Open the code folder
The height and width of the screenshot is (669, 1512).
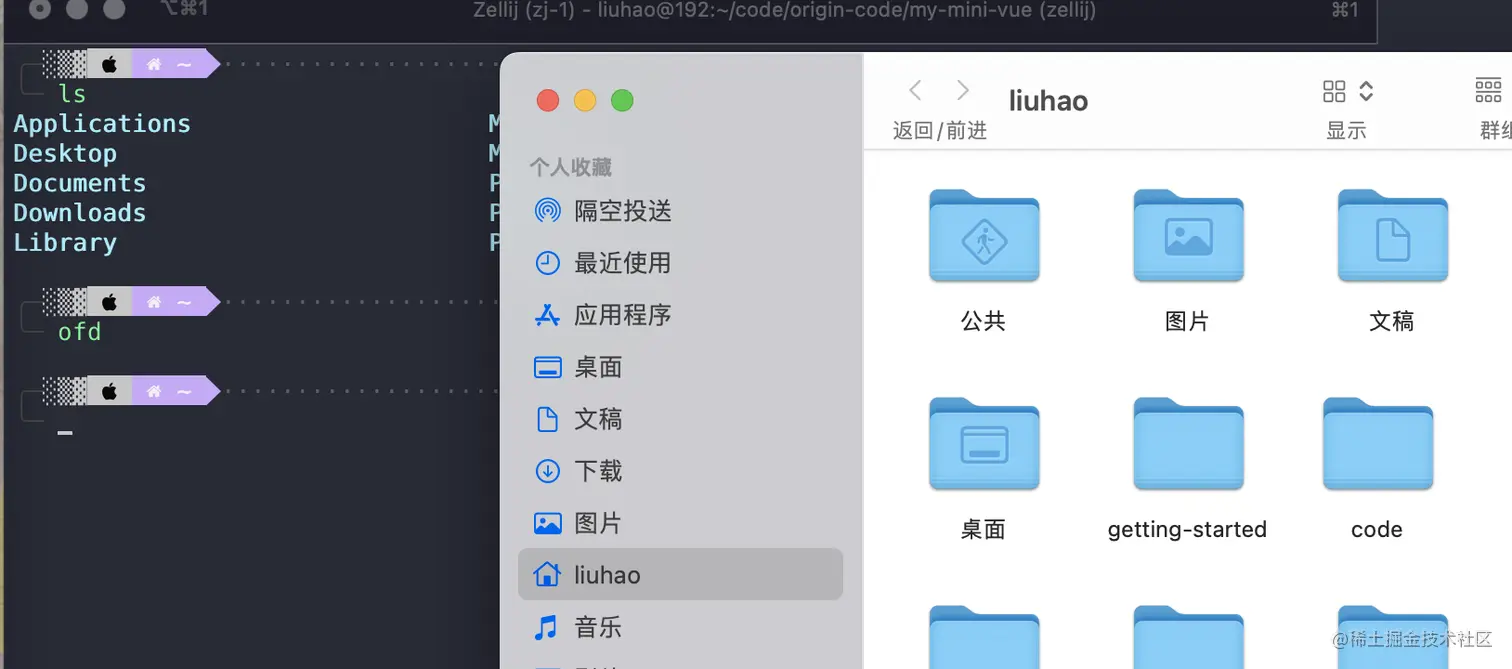click(1377, 444)
